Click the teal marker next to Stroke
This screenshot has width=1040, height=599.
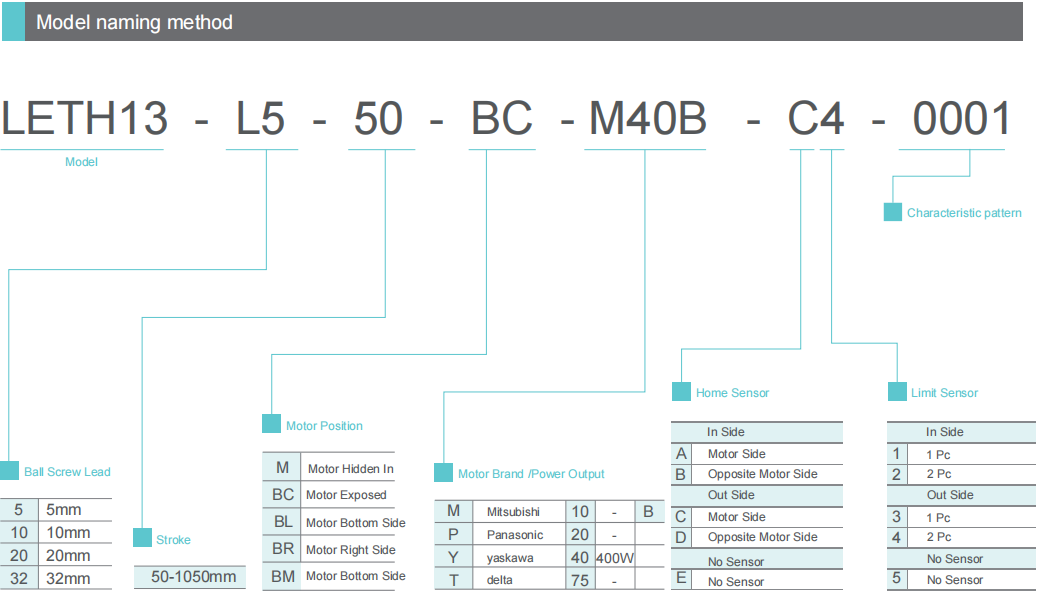click(x=142, y=538)
